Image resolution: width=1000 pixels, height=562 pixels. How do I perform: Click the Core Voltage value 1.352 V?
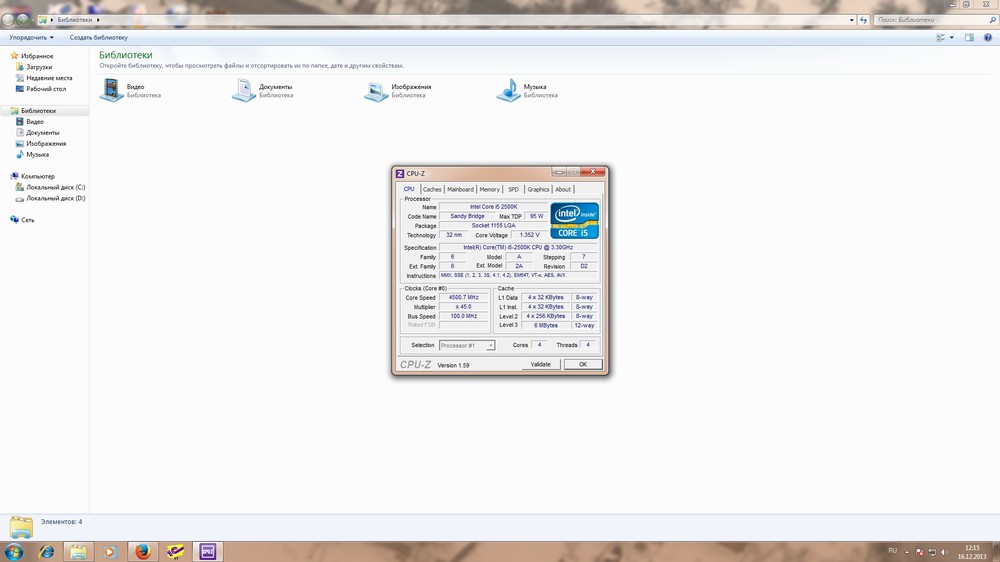point(529,235)
